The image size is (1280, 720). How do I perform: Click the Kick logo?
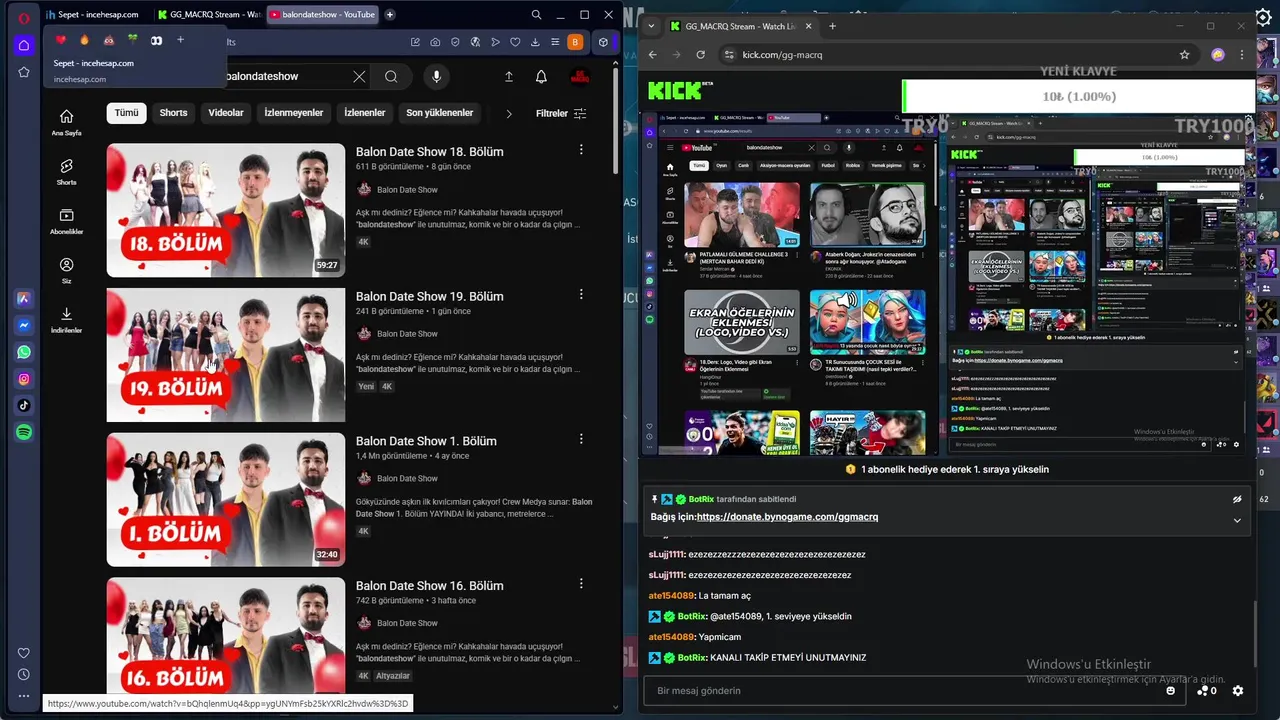(676, 92)
